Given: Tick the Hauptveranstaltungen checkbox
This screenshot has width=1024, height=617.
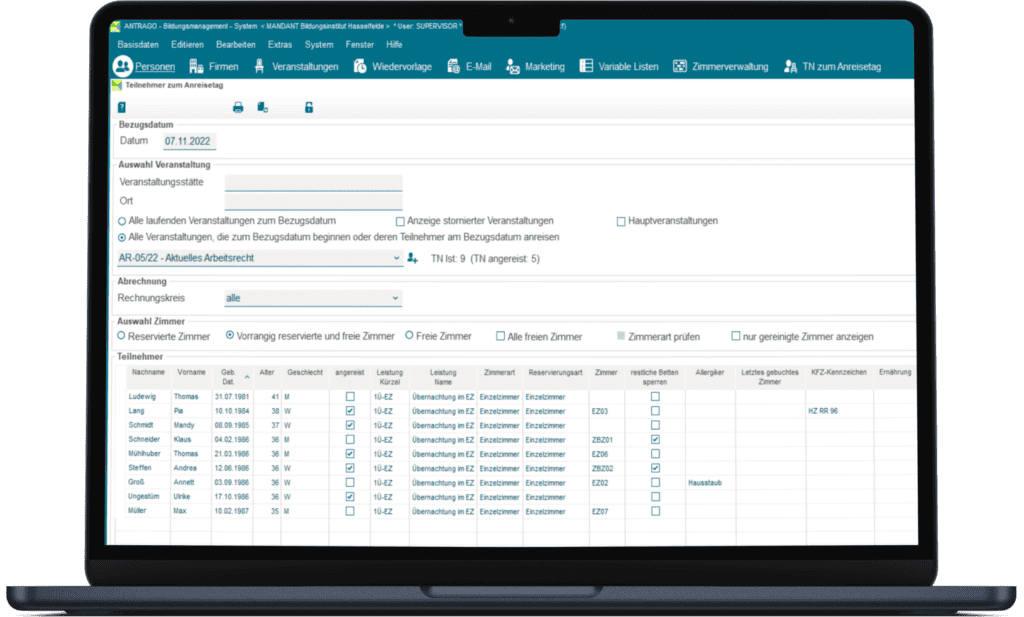Looking at the screenshot, I should pos(621,221).
